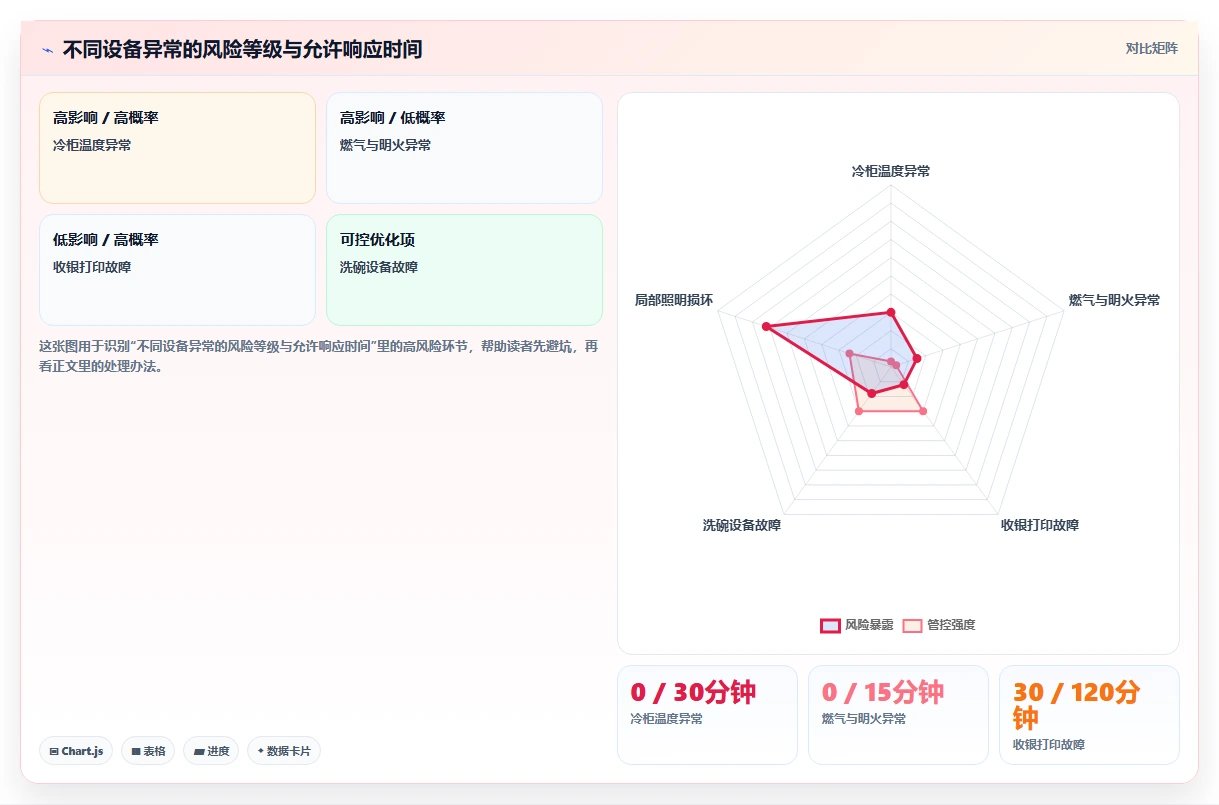This screenshot has height=805, width=1219.
Task: Click the 30 / 120分钟 stat card
Action: coord(1089,715)
